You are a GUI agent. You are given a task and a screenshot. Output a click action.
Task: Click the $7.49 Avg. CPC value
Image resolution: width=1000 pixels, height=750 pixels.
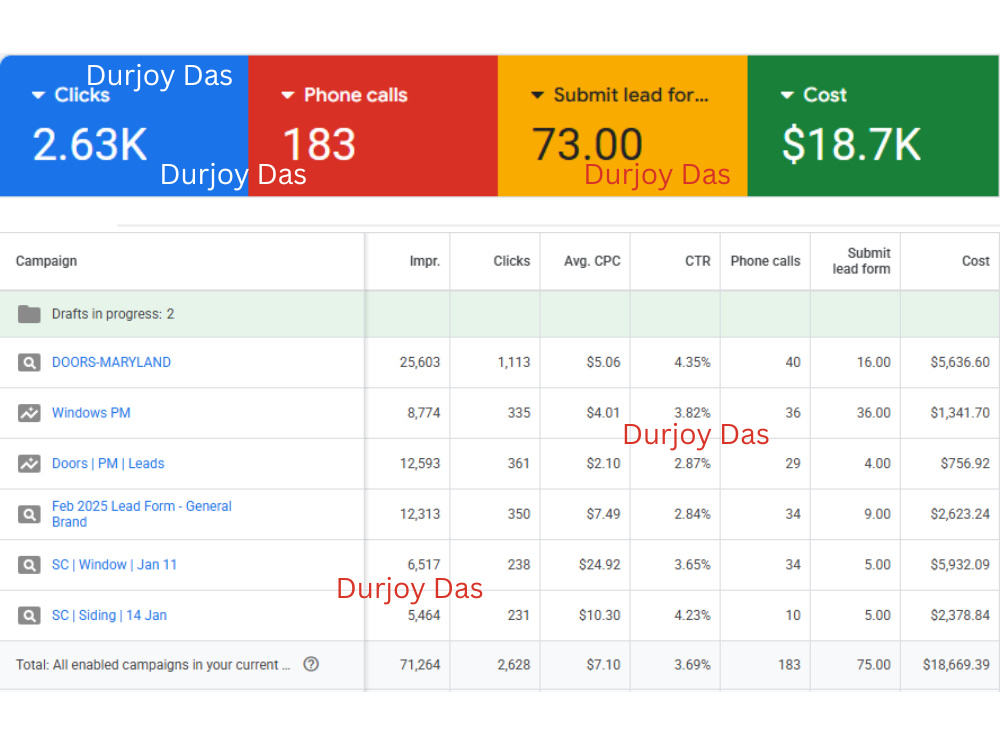(x=603, y=514)
